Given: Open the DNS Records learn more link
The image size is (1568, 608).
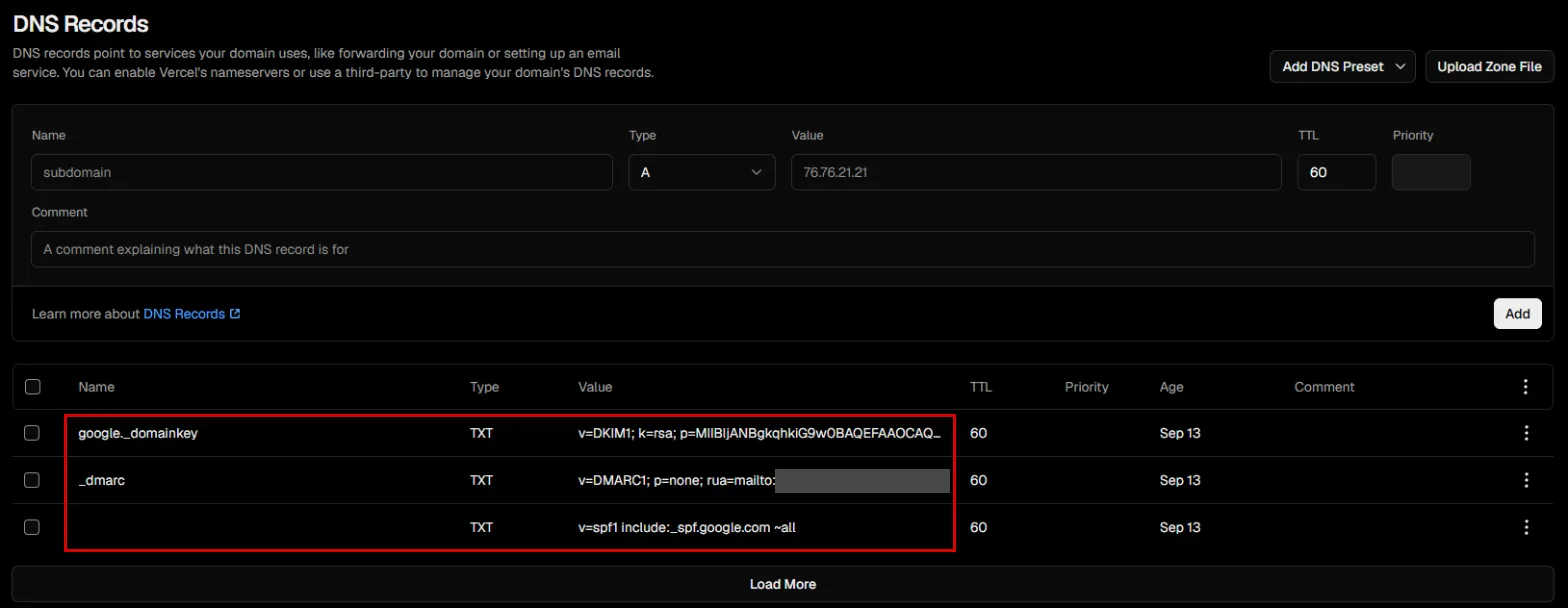Looking at the screenshot, I should (192, 313).
